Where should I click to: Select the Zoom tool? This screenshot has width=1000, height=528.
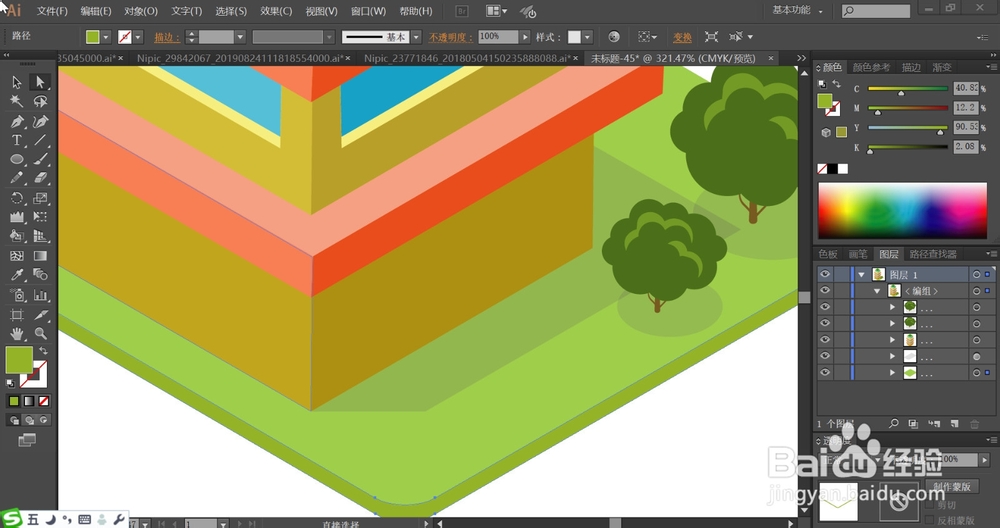[40, 334]
